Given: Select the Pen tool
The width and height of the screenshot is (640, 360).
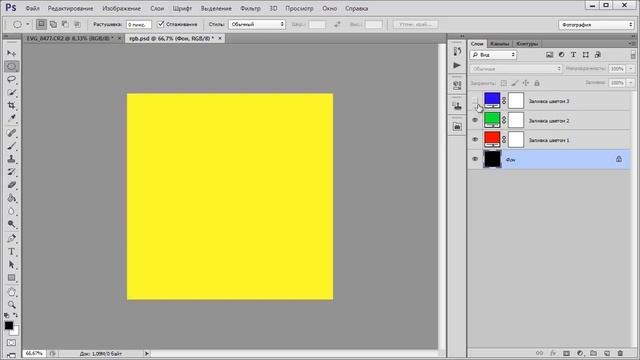Looking at the screenshot, I should coord(11,238).
